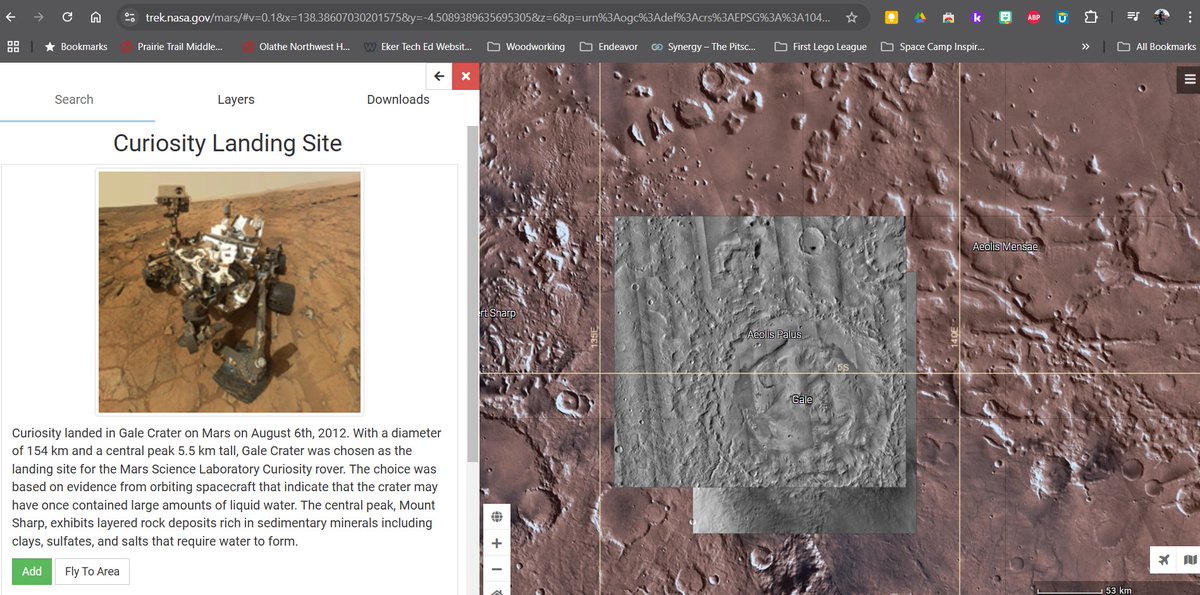Image resolution: width=1200 pixels, height=595 pixels.
Task: Open the purple K extension
Action: click(x=977, y=17)
